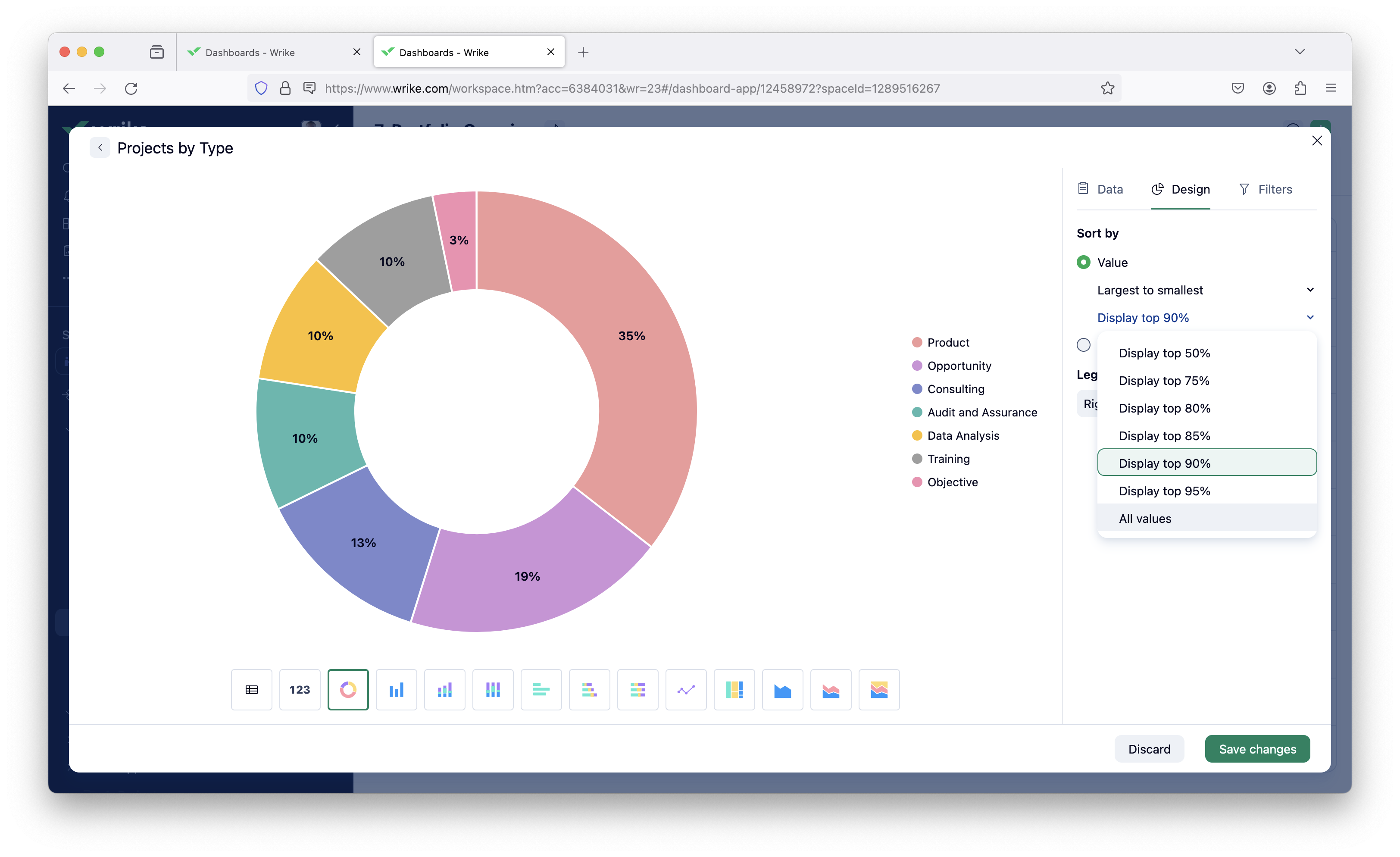Select the Value sort radio button
Viewport: 1400px width, 857px height.
pyautogui.click(x=1084, y=263)
